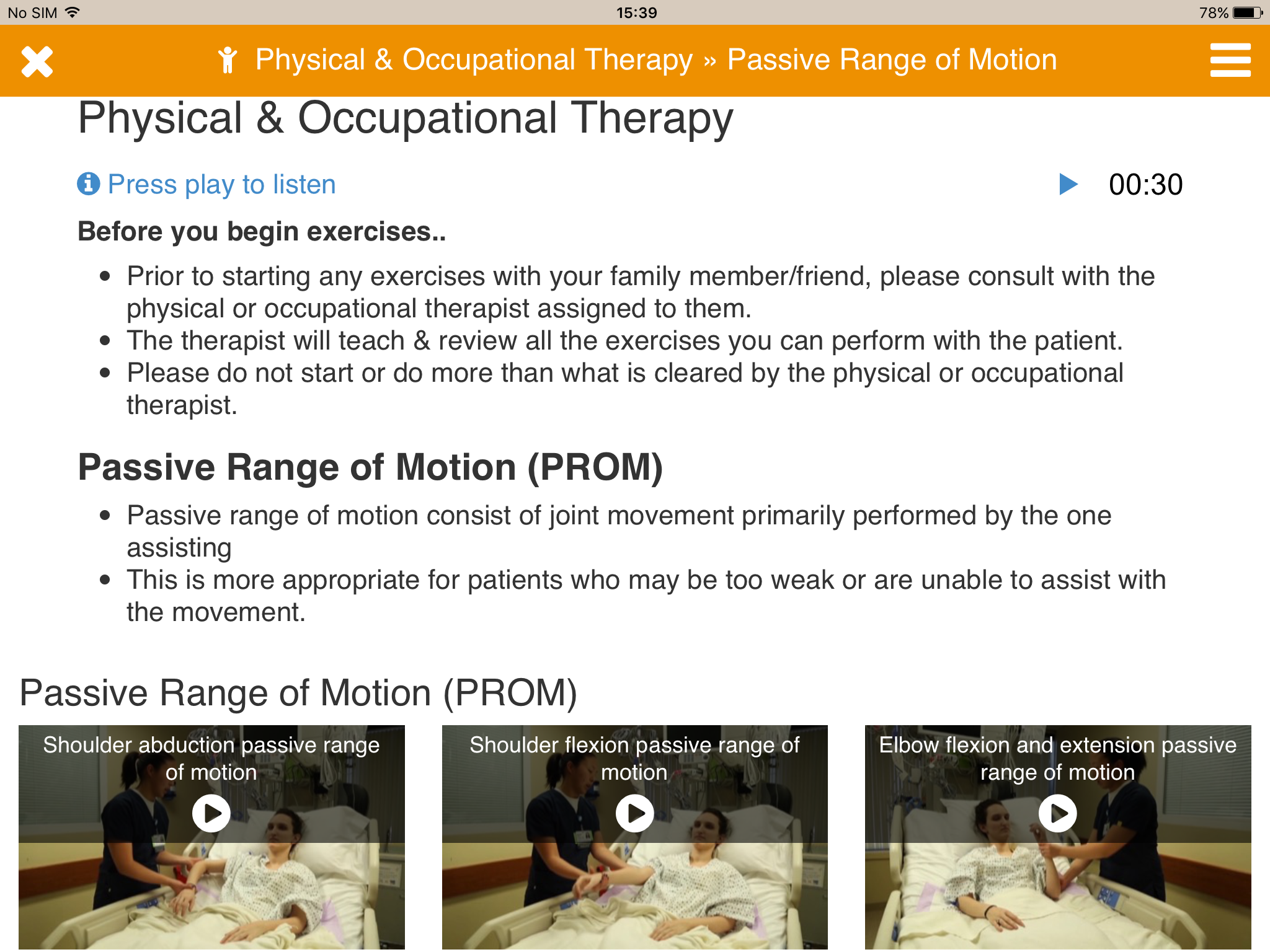Play the Elbow flexion and extension video
The height and width of the screenshot is (952, 1270).
(1058, 813)
